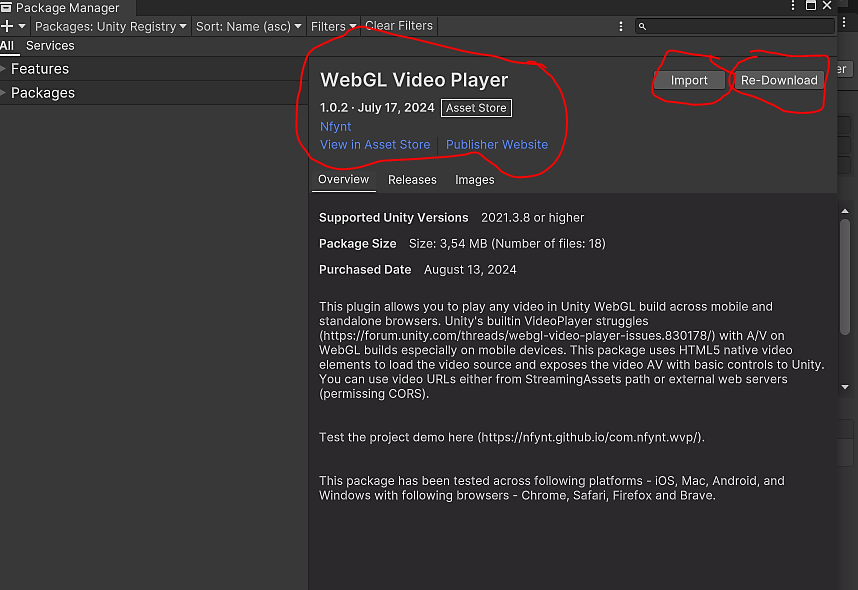Click the plus add-package icon
The image size is (858, 590).
(x=7, y=26)
